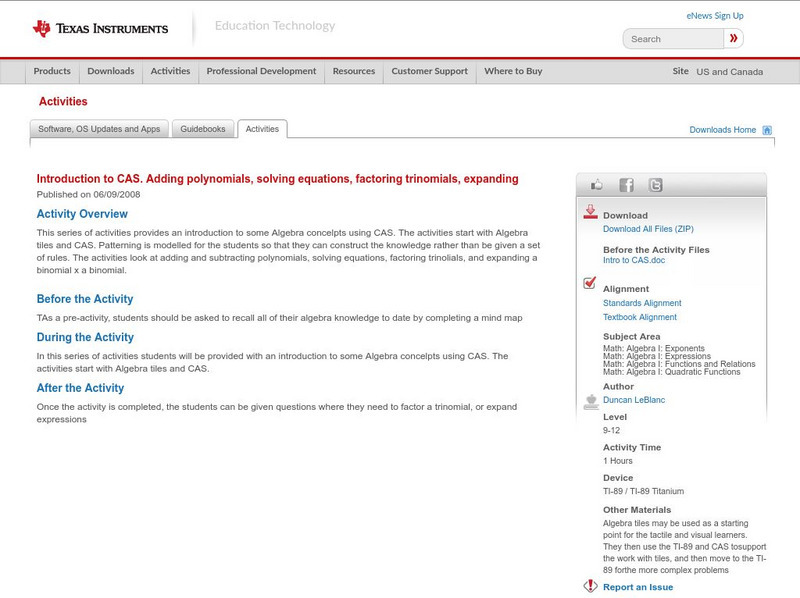Click the author stamp icon
800x598 pixels.
click(591, 402)
